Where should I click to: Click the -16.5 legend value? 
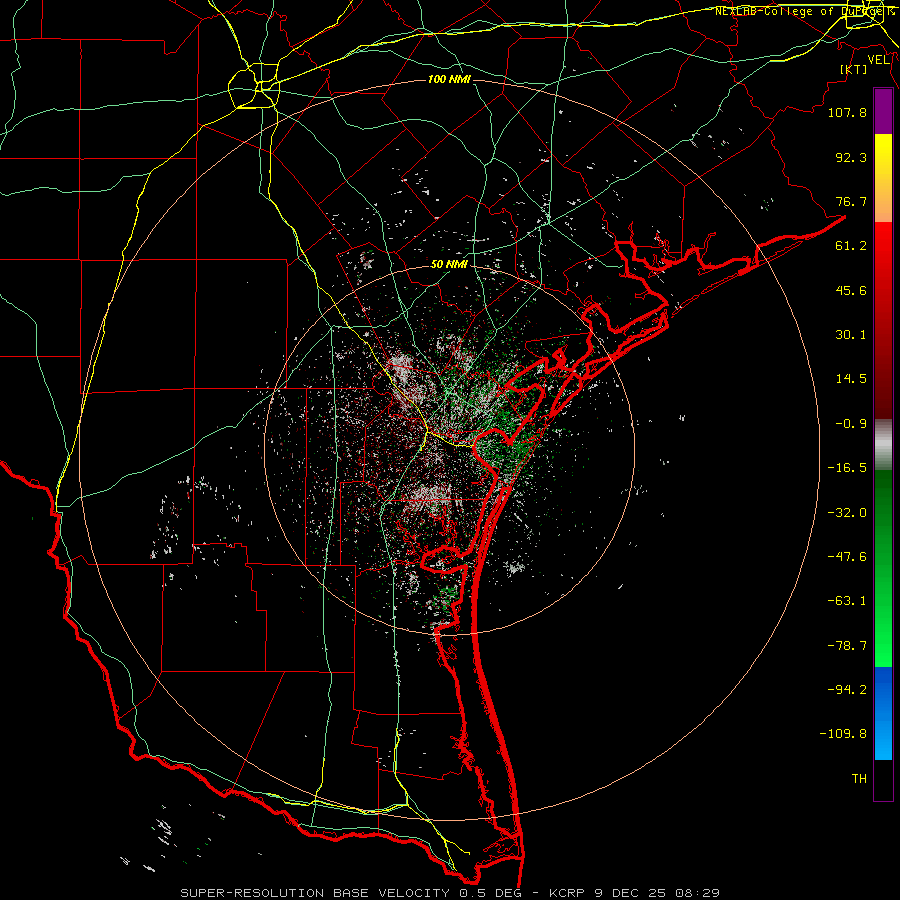847,468
